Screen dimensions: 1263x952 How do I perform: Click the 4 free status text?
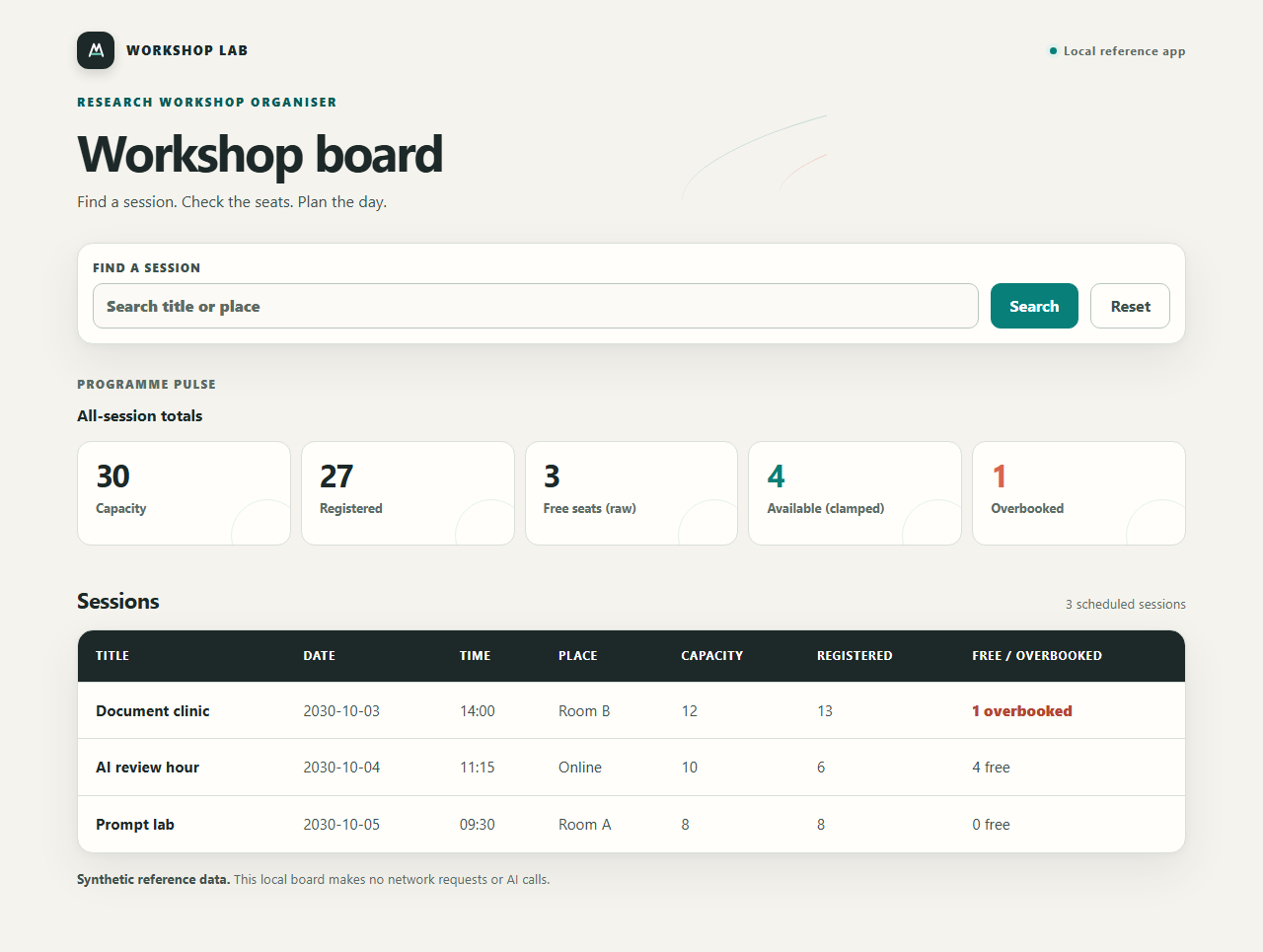992,768
